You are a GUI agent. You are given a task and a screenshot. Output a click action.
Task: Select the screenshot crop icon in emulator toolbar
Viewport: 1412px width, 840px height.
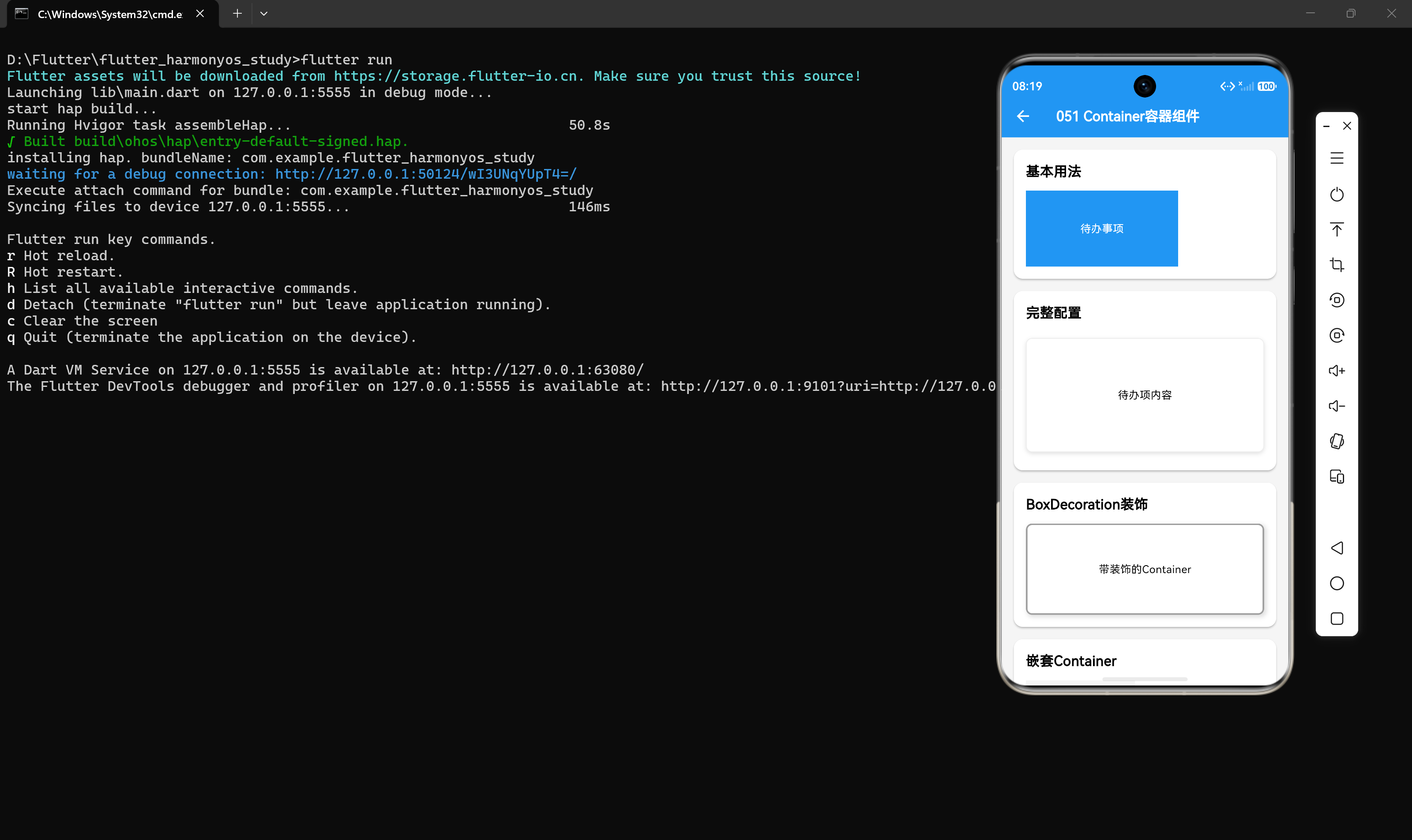click(x=1337, y=264)
